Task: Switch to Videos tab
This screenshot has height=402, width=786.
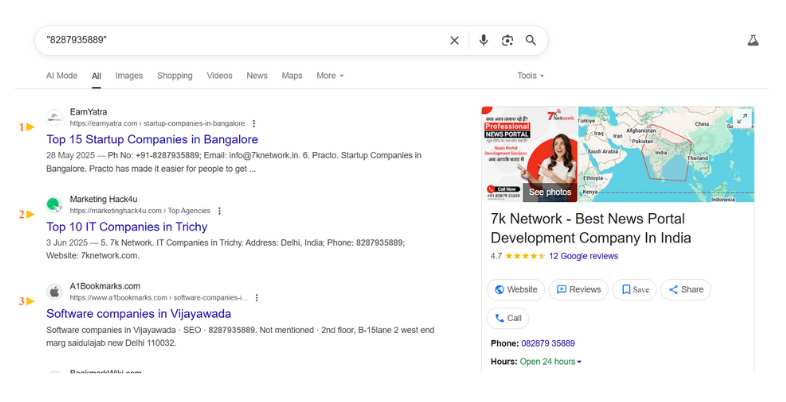Action: pos(220,76)
